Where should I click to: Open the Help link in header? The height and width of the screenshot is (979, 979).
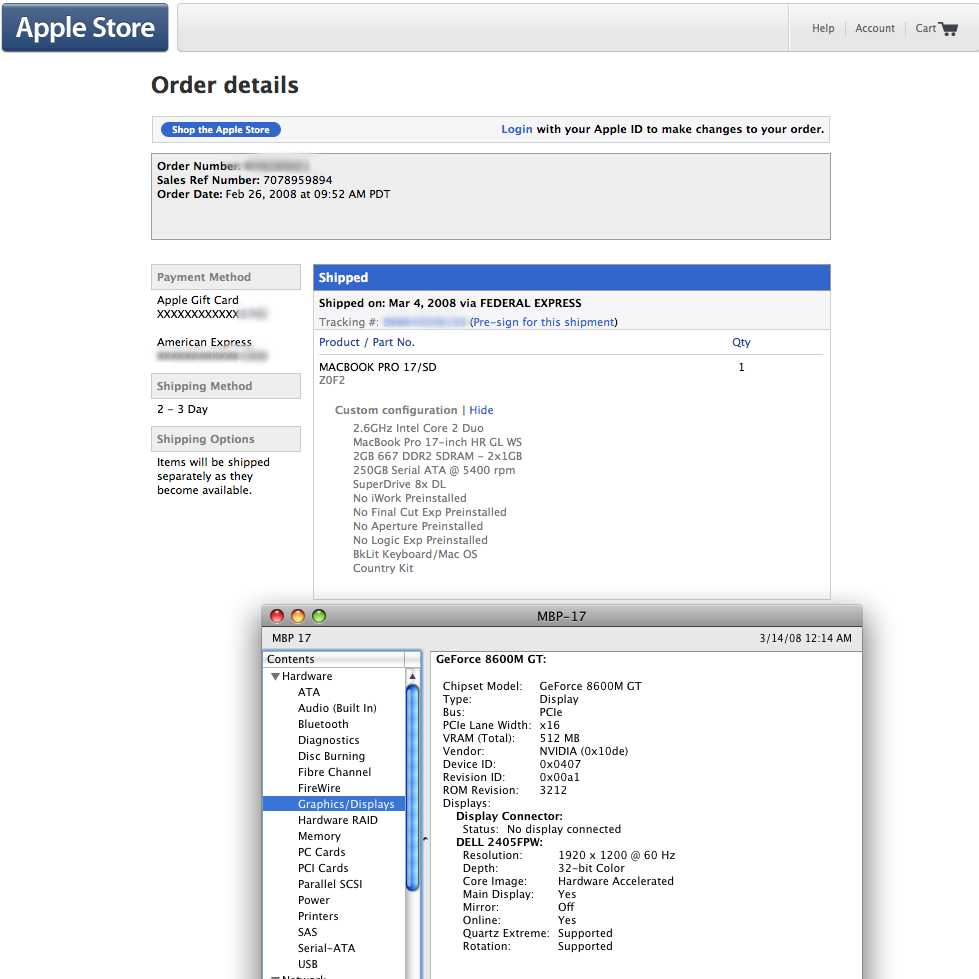pyautogui.click(x=823, y=28)
